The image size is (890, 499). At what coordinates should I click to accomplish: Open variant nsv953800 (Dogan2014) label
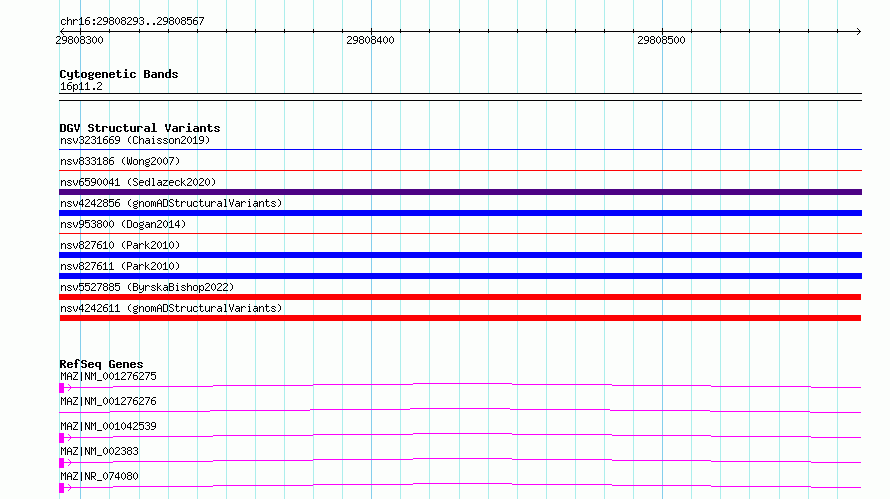(123, 224)
